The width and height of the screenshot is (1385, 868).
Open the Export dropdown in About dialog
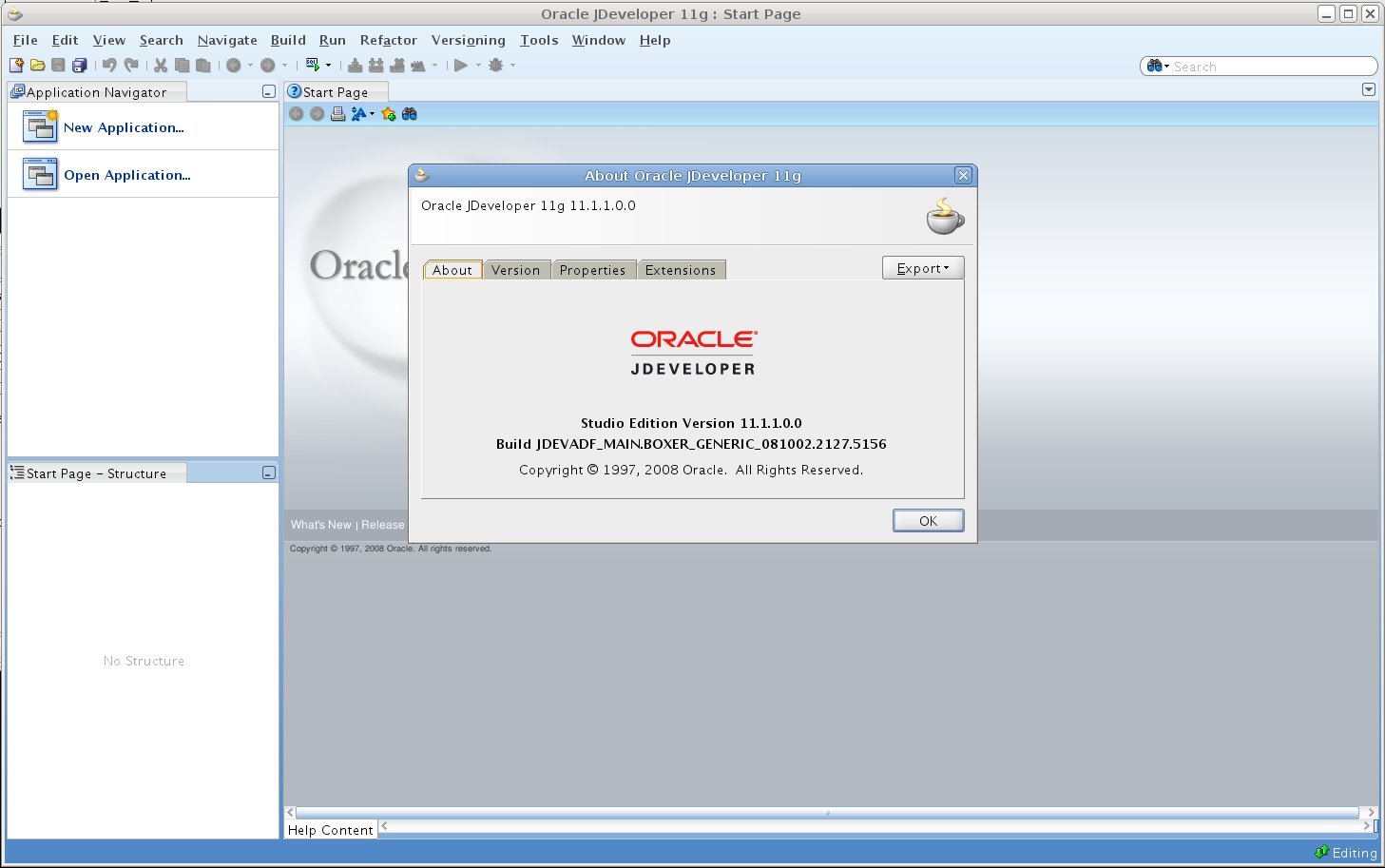point(922,268)
